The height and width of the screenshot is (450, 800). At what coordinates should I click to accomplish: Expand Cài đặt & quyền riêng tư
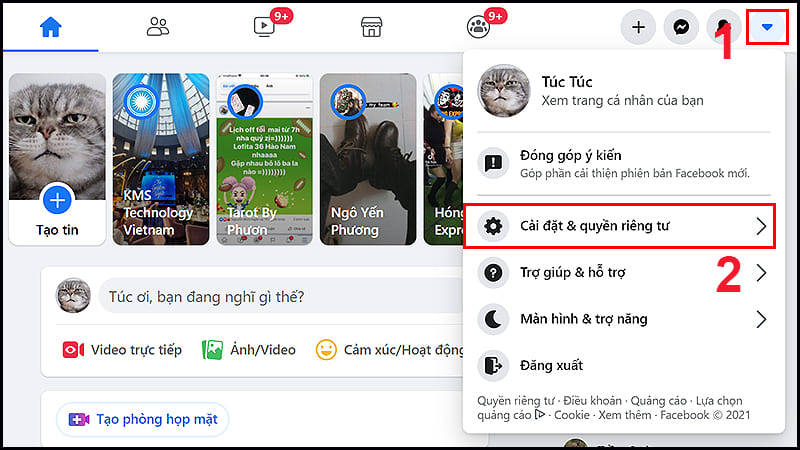[620, 226]
